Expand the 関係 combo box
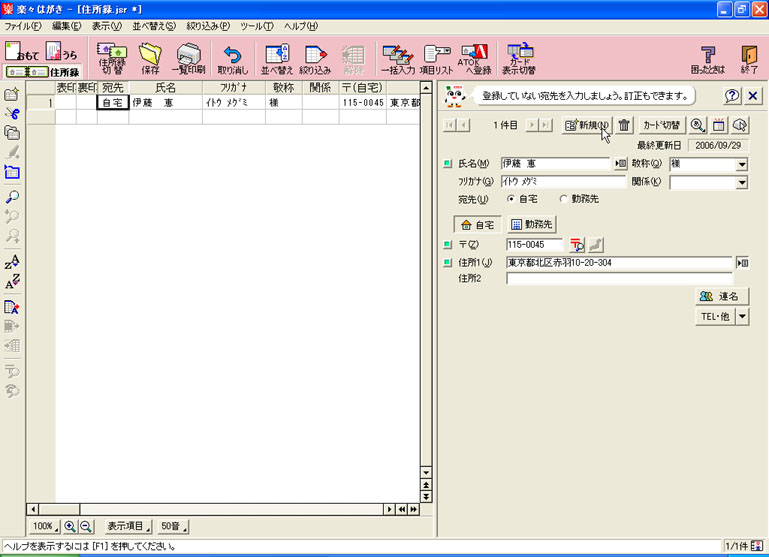Screen dimensions: 769x557 pyautogui.click(x=741, y=182)
